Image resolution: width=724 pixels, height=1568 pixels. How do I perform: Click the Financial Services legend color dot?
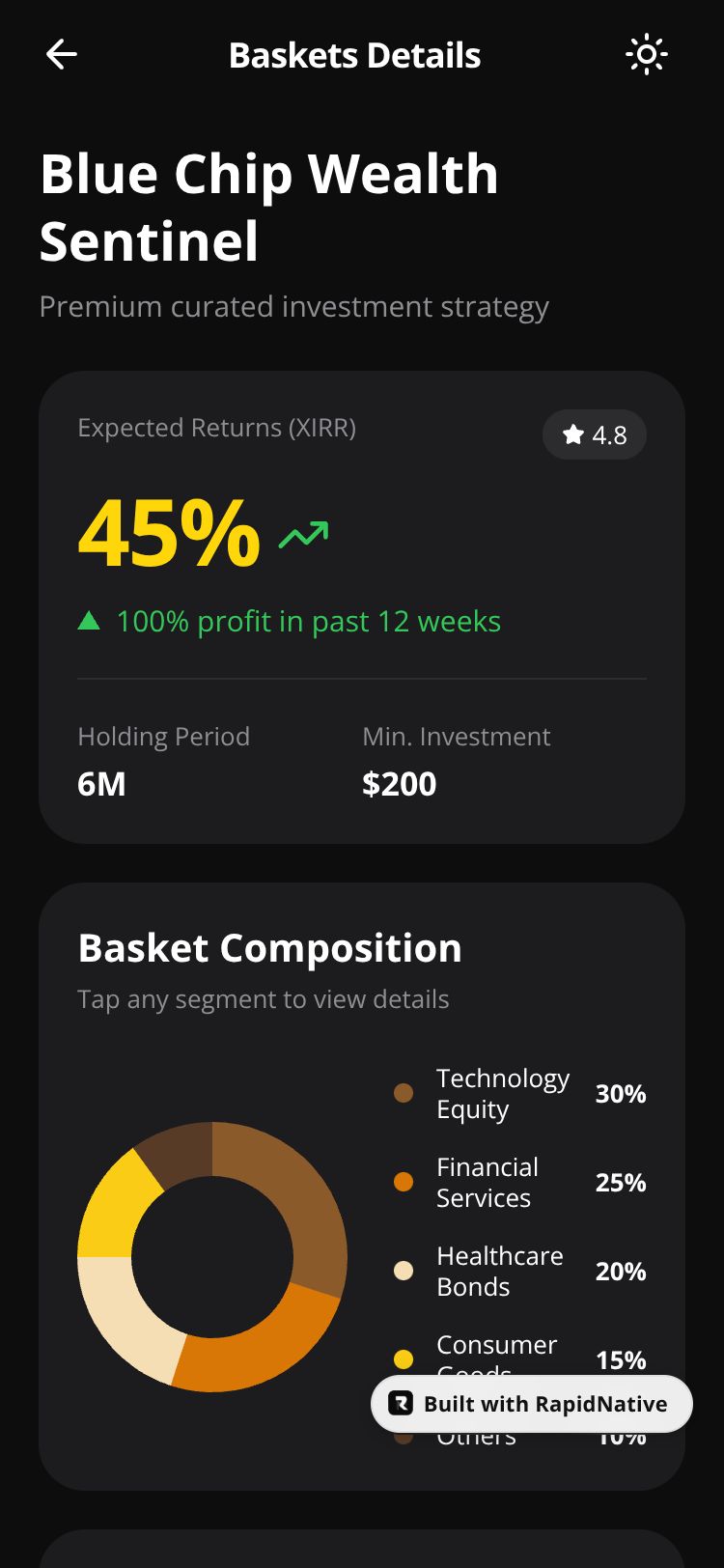click(404, 1182)
